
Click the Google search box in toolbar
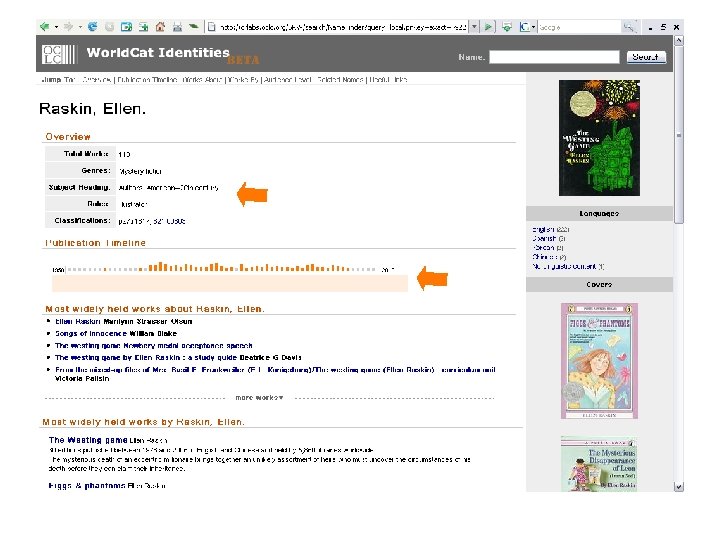[579, 27]
